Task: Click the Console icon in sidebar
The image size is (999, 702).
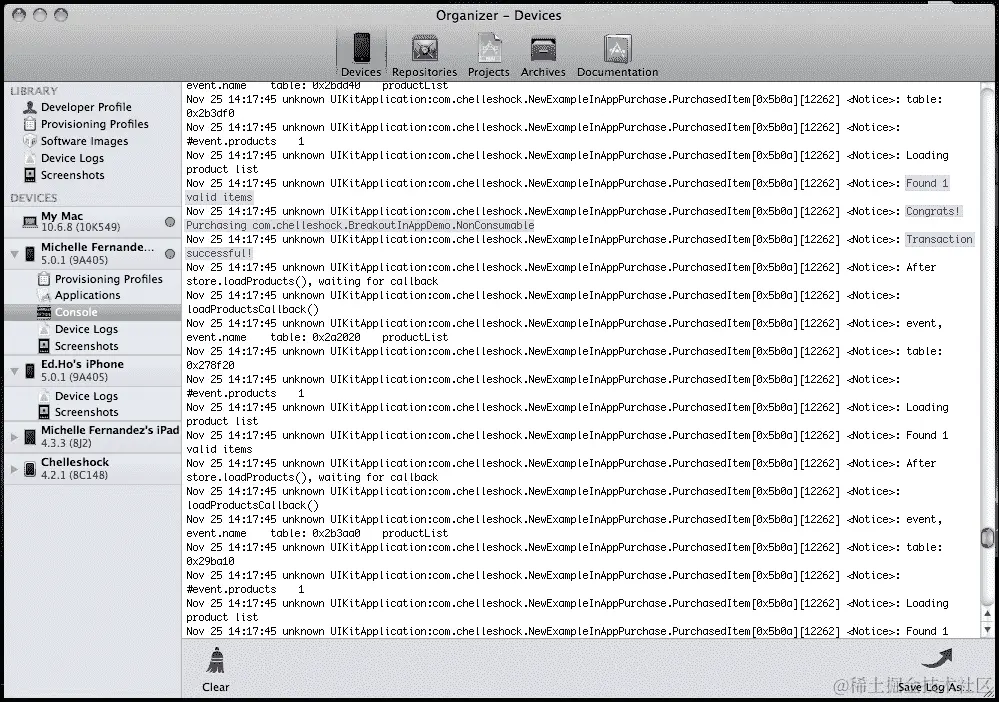Action: click(43, 312)
